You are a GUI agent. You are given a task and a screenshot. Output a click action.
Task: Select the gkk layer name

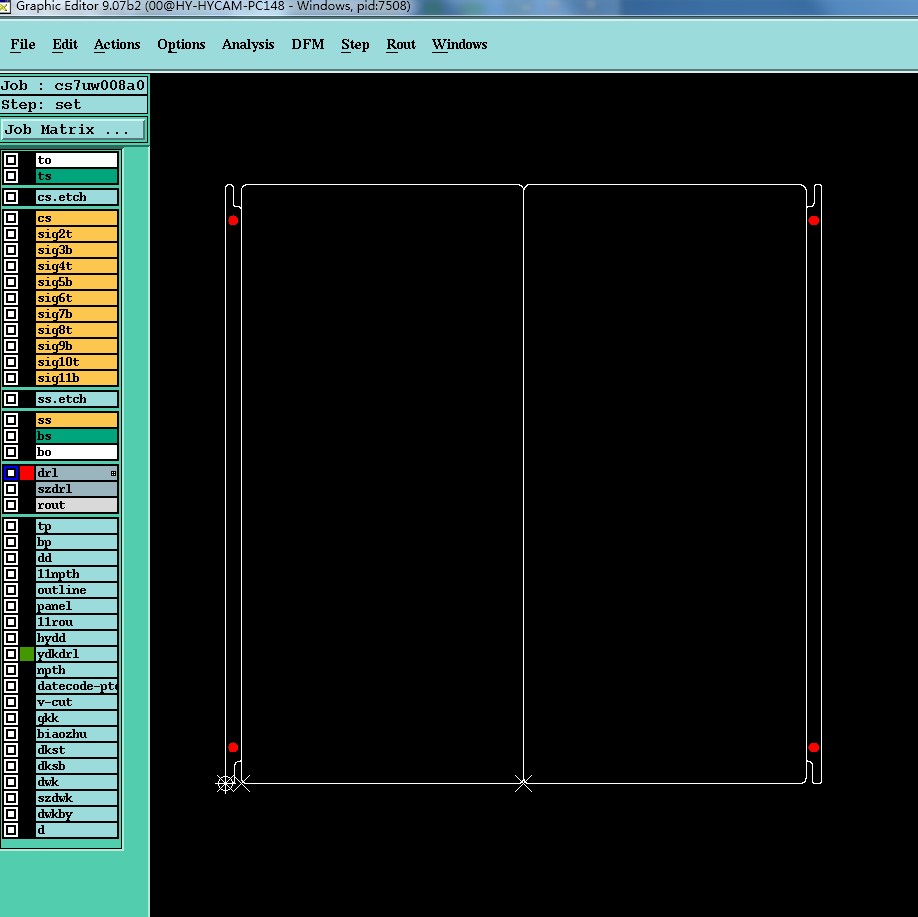(x=77, y=717)
